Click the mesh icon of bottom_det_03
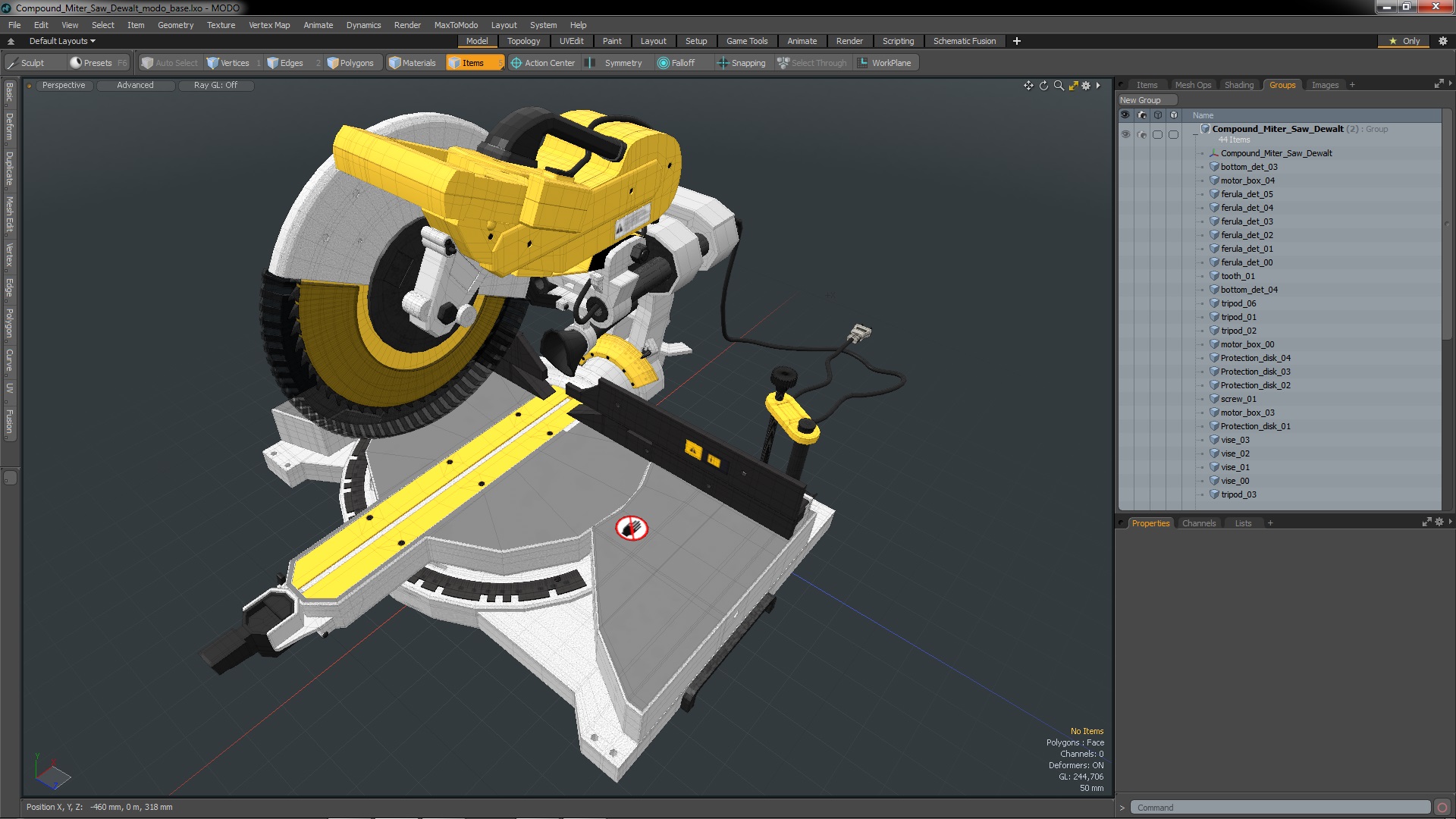This screenshot has height=819, width=1456. click(1214, 167)
